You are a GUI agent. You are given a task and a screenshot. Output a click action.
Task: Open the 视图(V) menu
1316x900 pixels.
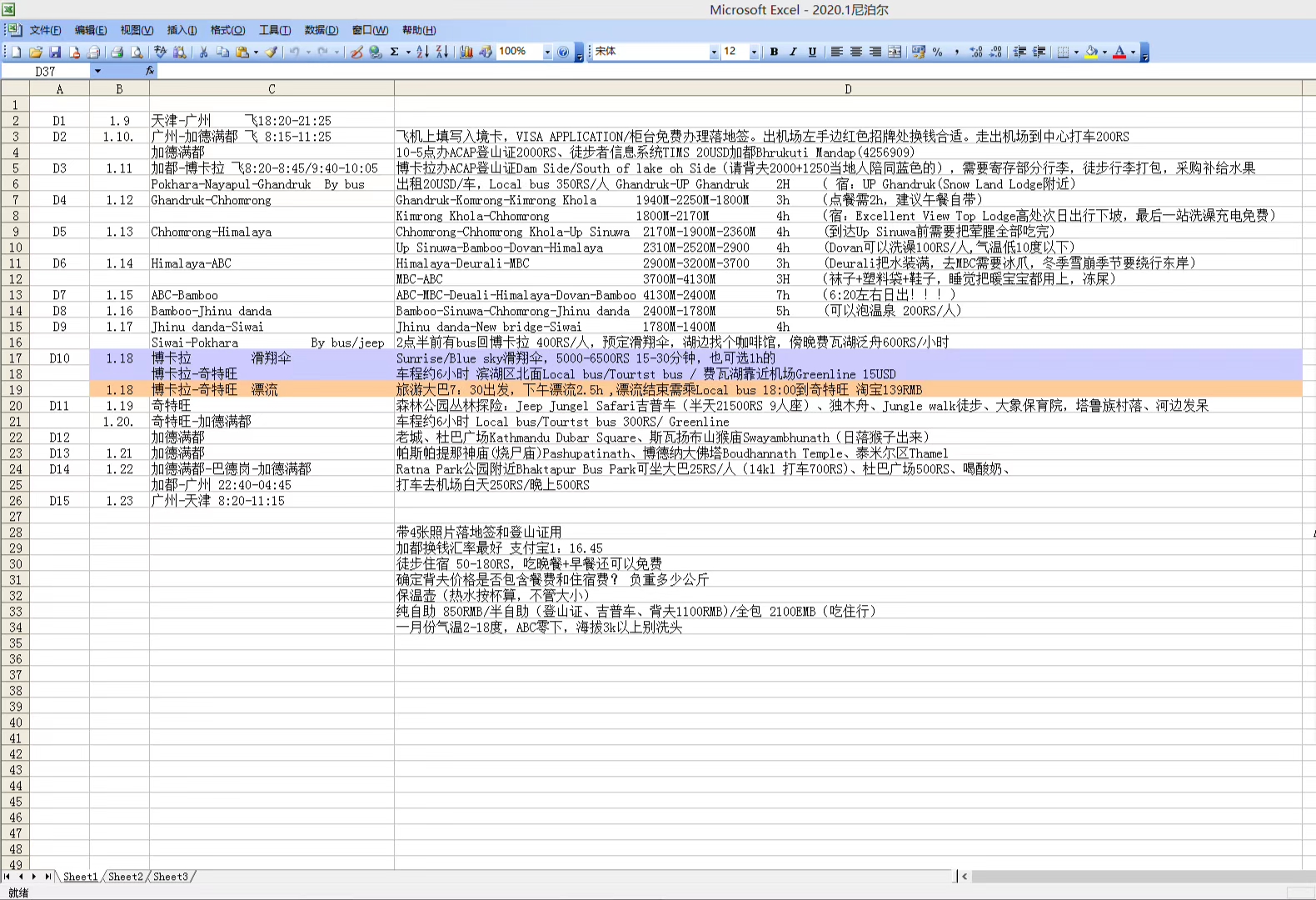(137, 30)
